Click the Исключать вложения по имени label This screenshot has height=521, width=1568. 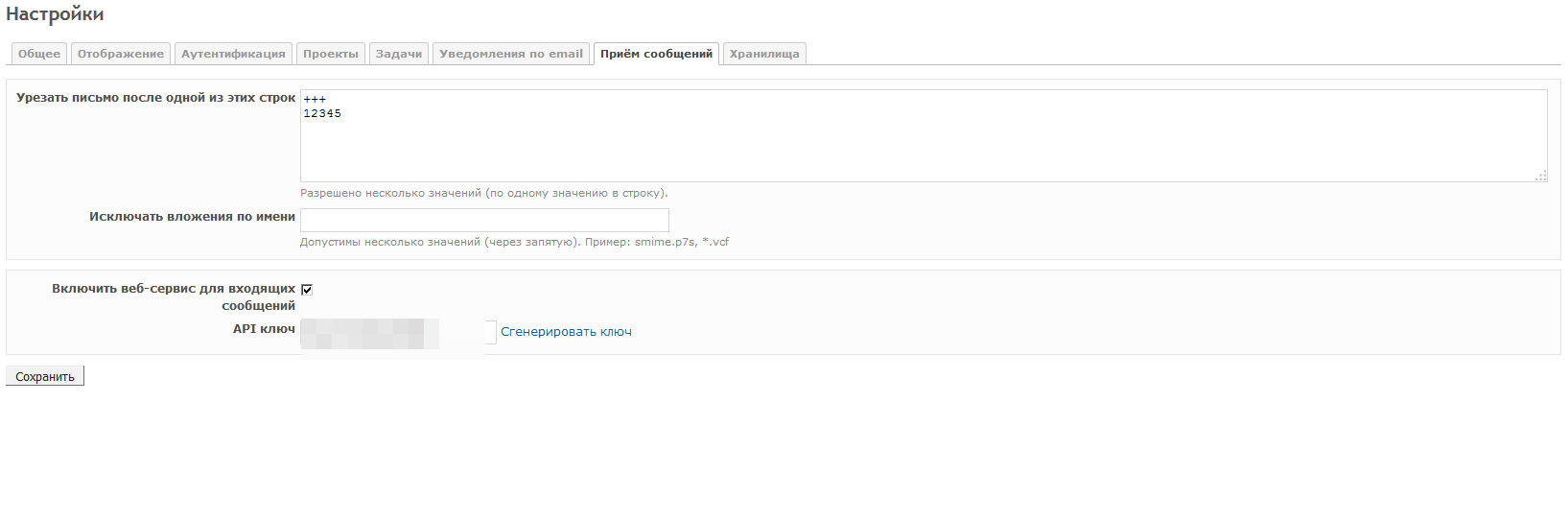192,217
